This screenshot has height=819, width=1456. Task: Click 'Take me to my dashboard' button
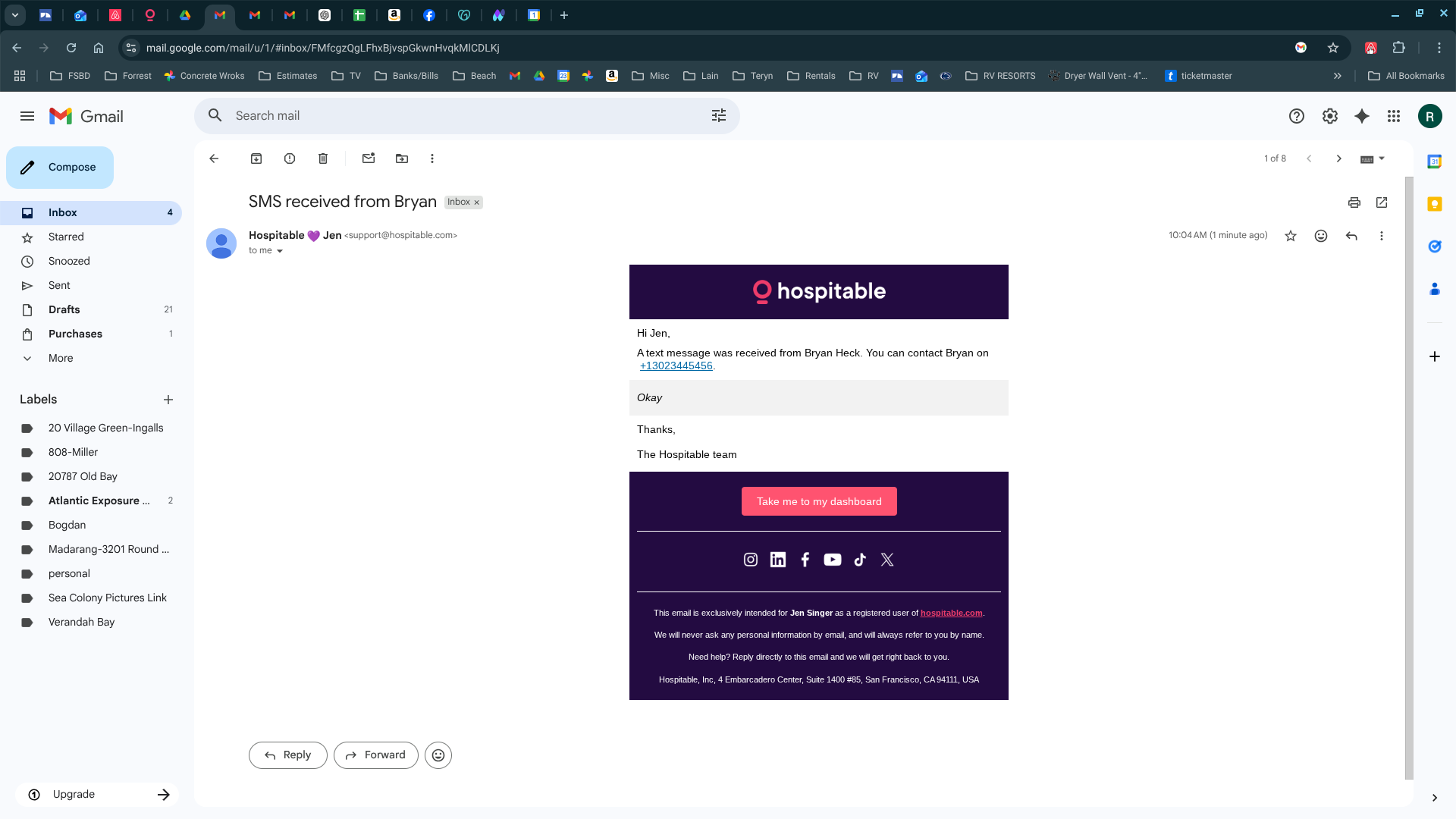(819, 501)
